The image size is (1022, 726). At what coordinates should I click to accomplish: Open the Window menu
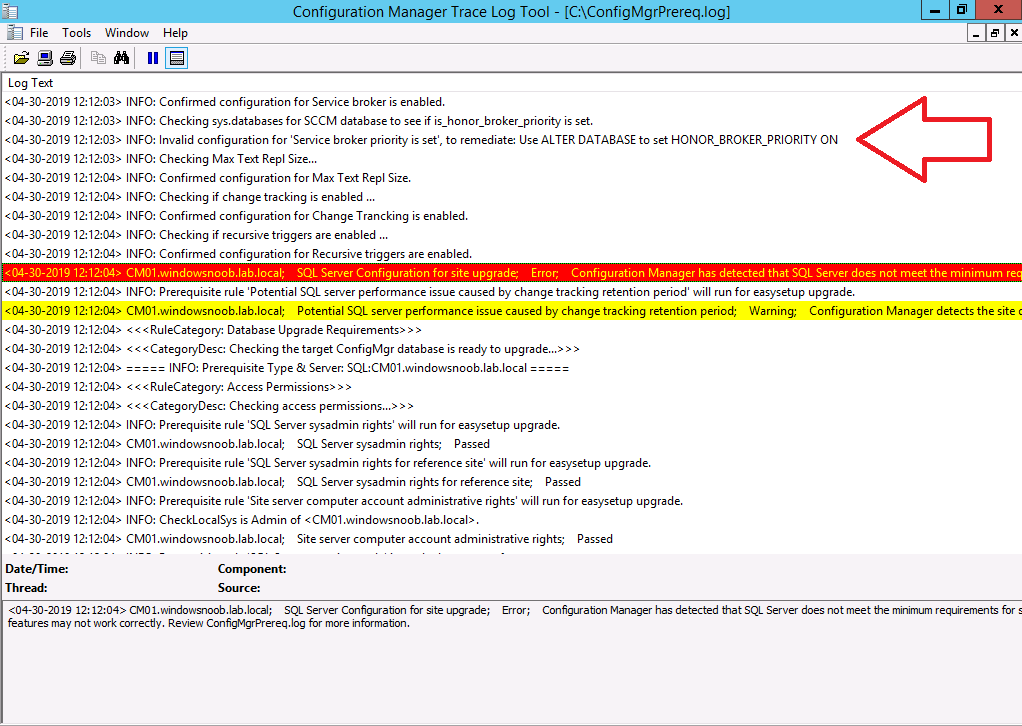[x=127, y=33]
